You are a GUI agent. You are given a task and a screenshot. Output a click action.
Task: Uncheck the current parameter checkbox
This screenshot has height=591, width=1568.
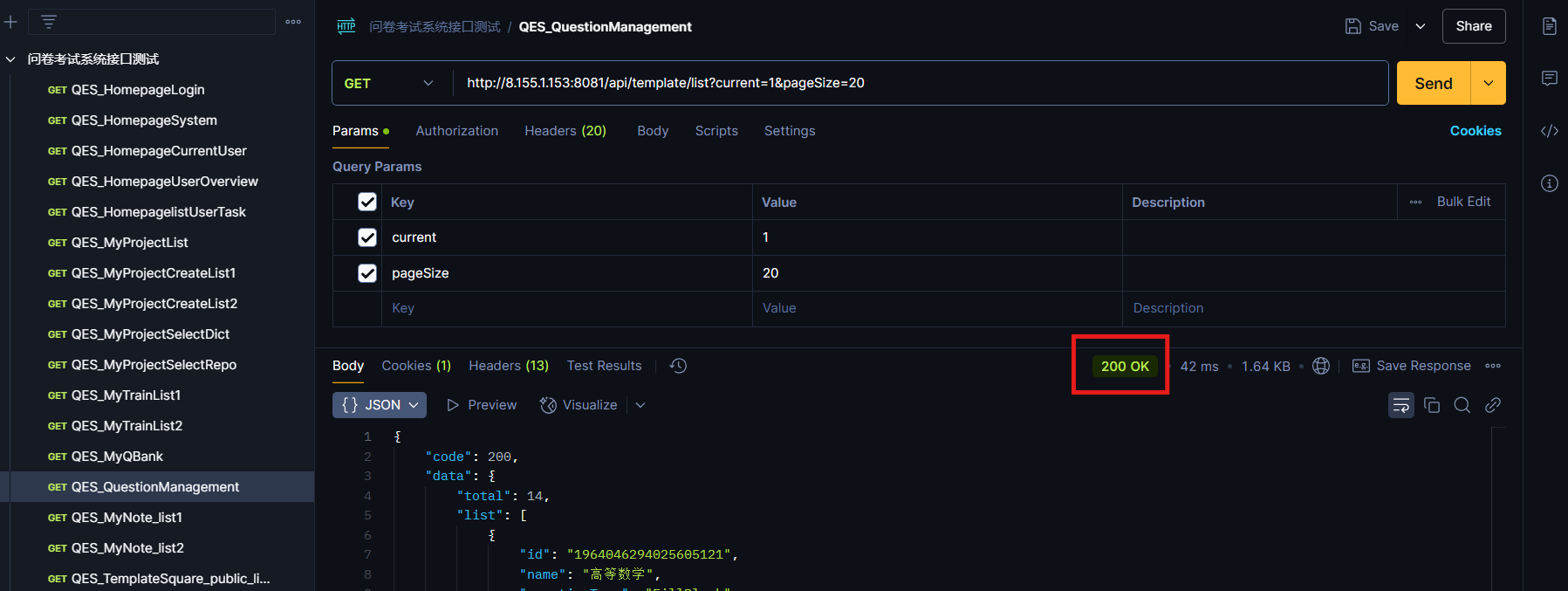pyautogui.click(x=367, y=237)
